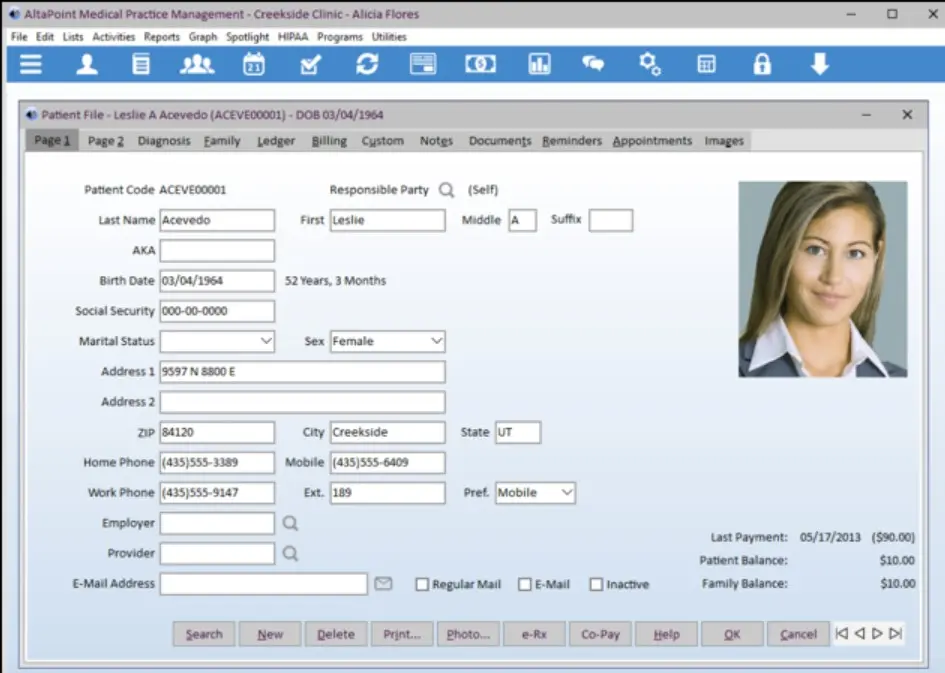Click the e-Rx button

click(x=533, y=634)
